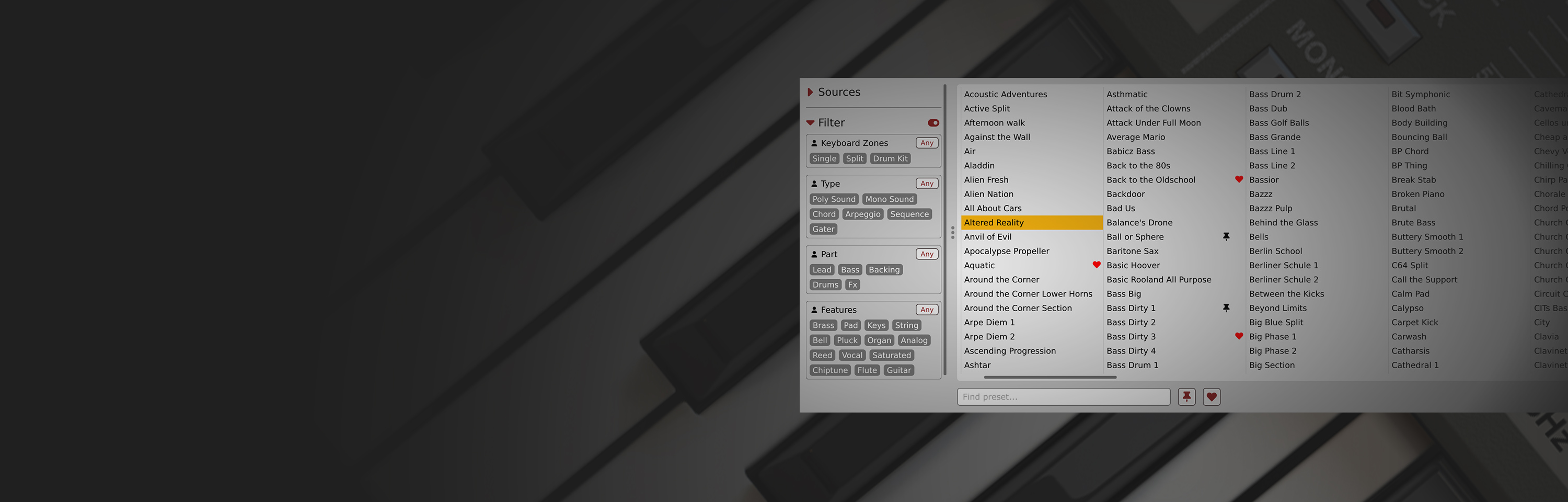Toggle the Arpeggio type filter tag
The width and height of the screenshot is (1568, 502).
coord(862,214)
